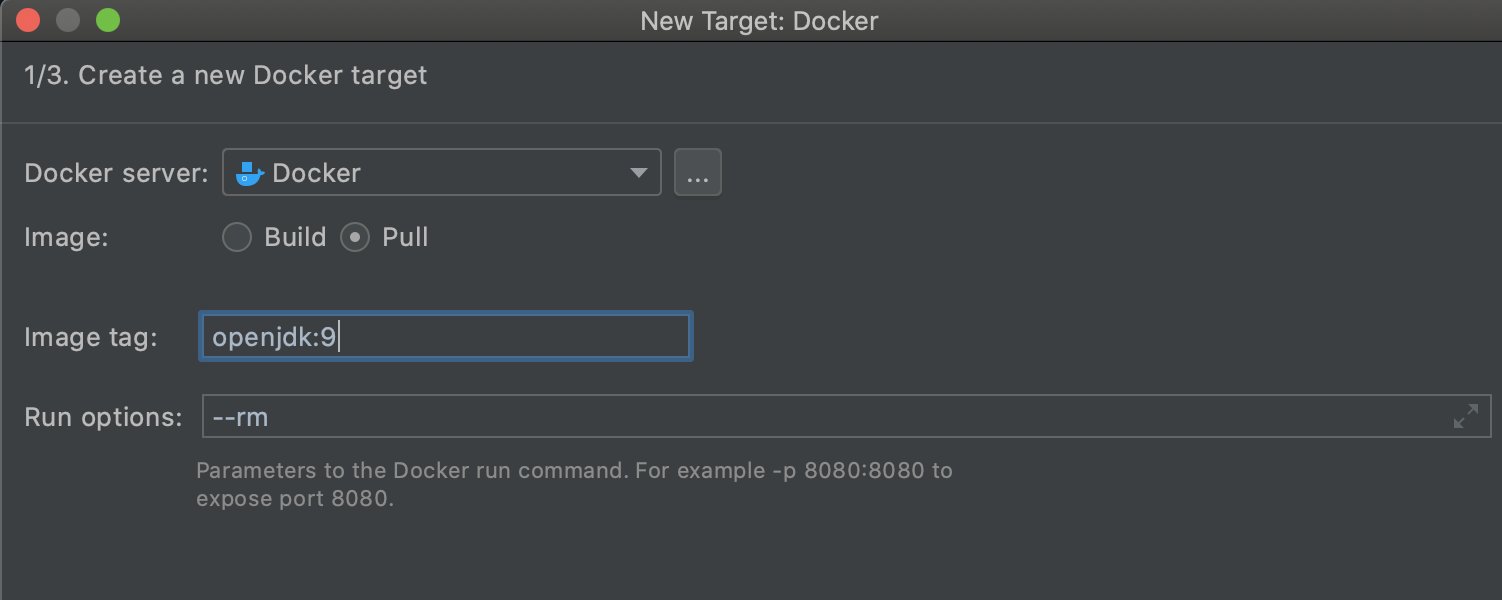1502x600 pixels.
Task: Click the "Run options:" label
Action: (104, 417)
